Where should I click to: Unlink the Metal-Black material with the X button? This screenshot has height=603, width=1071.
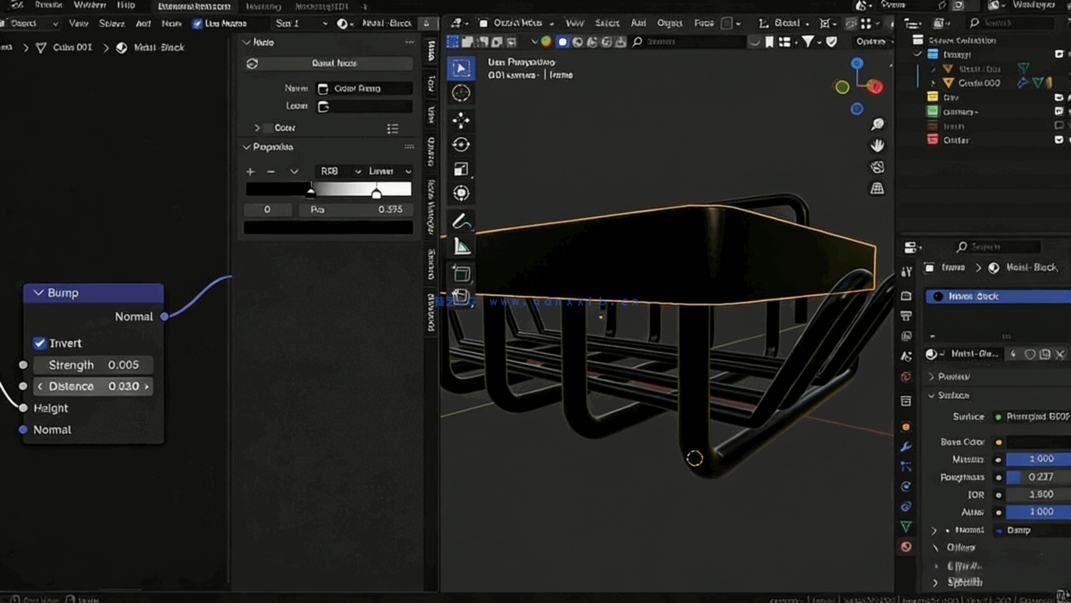[x=1059, y=354]
